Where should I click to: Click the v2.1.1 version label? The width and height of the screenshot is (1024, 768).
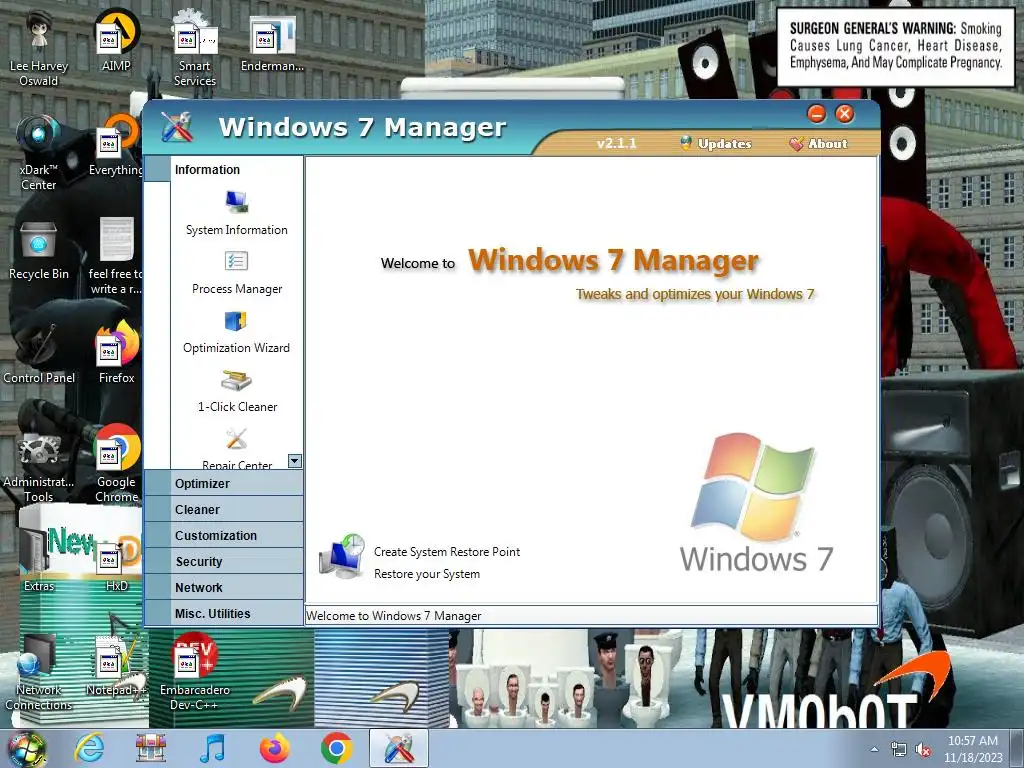(x=616, y=144)
